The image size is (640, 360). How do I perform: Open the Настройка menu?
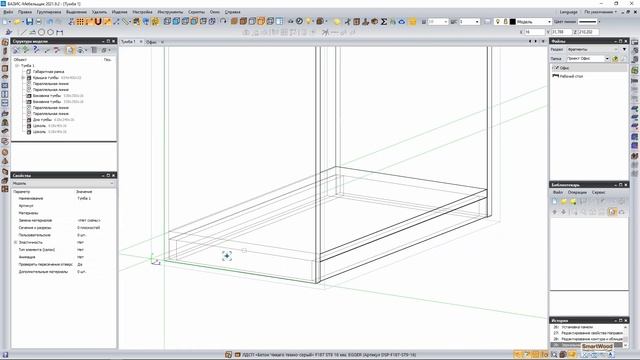click(x=142, y=12)
